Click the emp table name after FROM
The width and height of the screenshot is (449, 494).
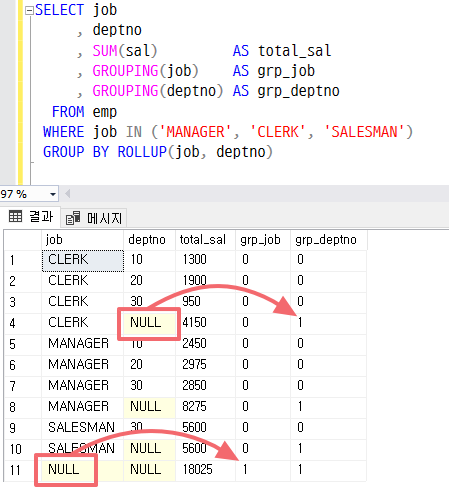[x=105, y=112]
